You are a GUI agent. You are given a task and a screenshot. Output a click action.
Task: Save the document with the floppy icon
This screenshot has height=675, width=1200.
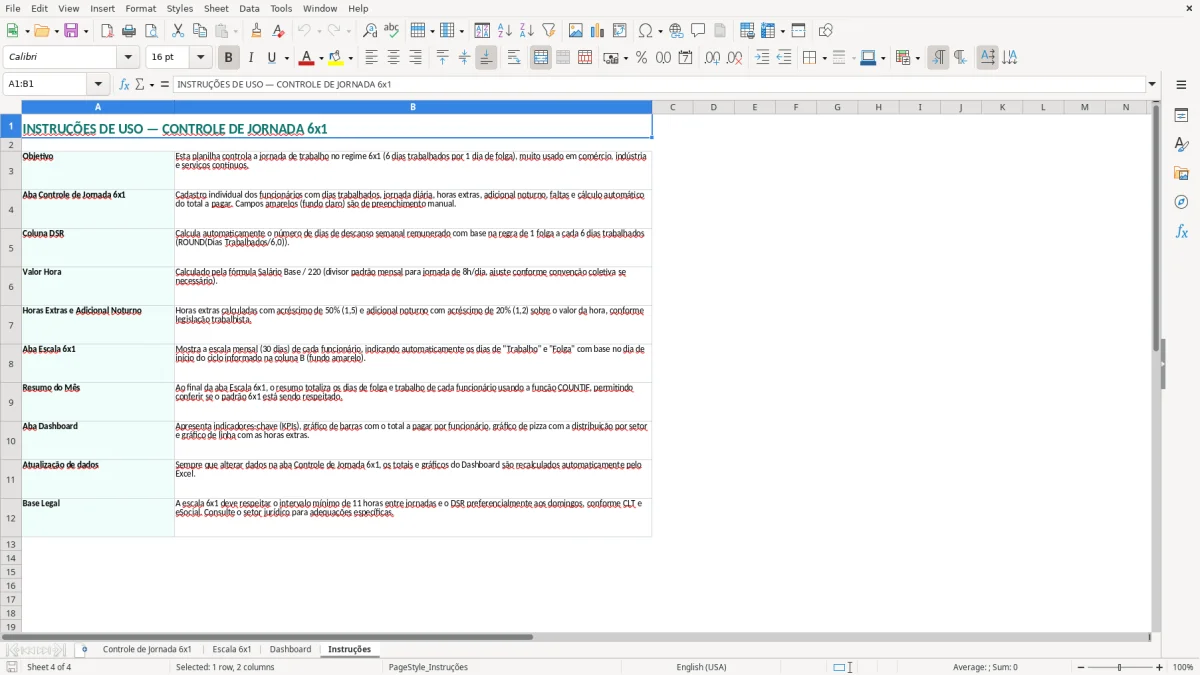pyautogui.click(x=71, y=31)
